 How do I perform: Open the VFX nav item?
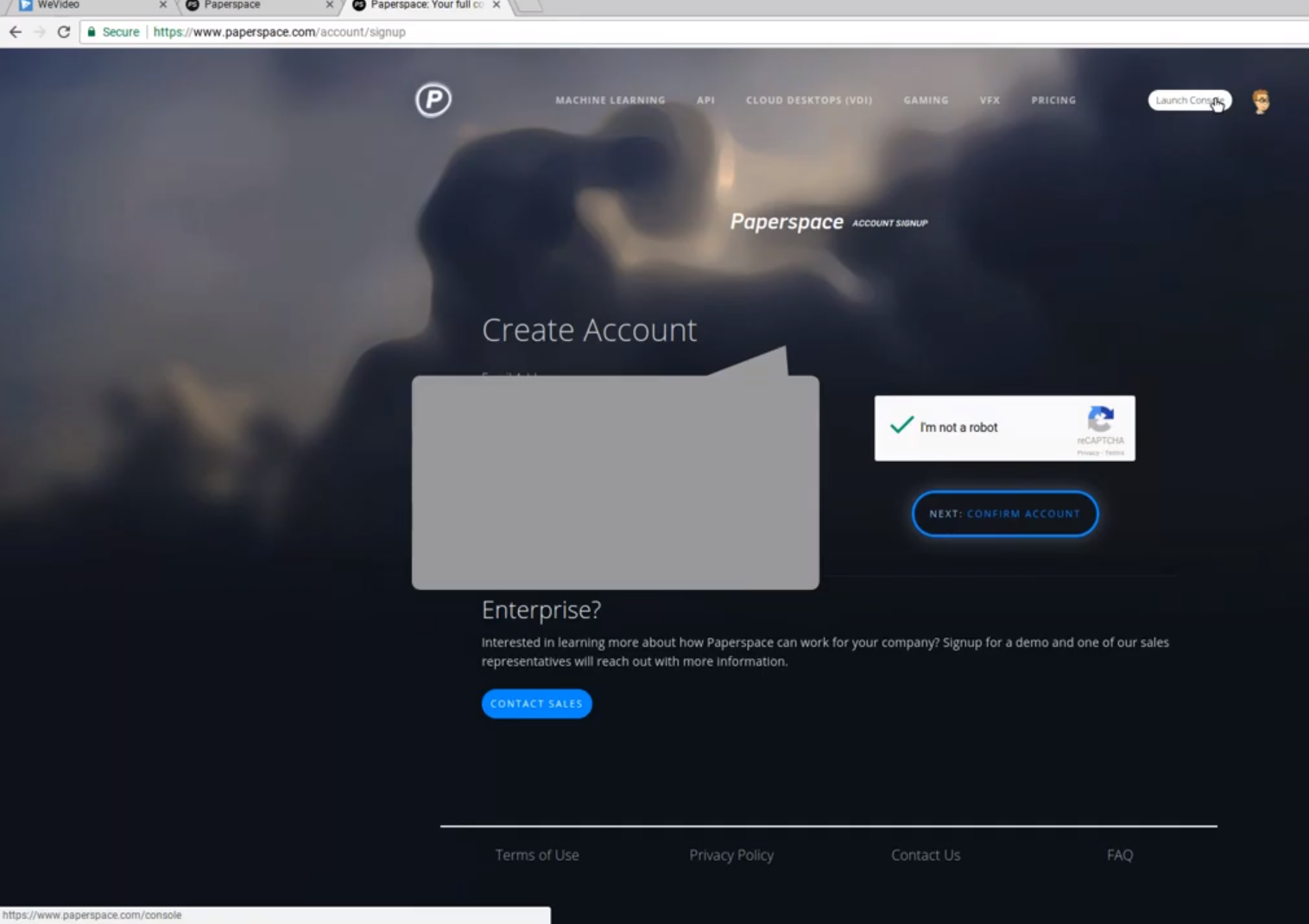tap(990, 100)
